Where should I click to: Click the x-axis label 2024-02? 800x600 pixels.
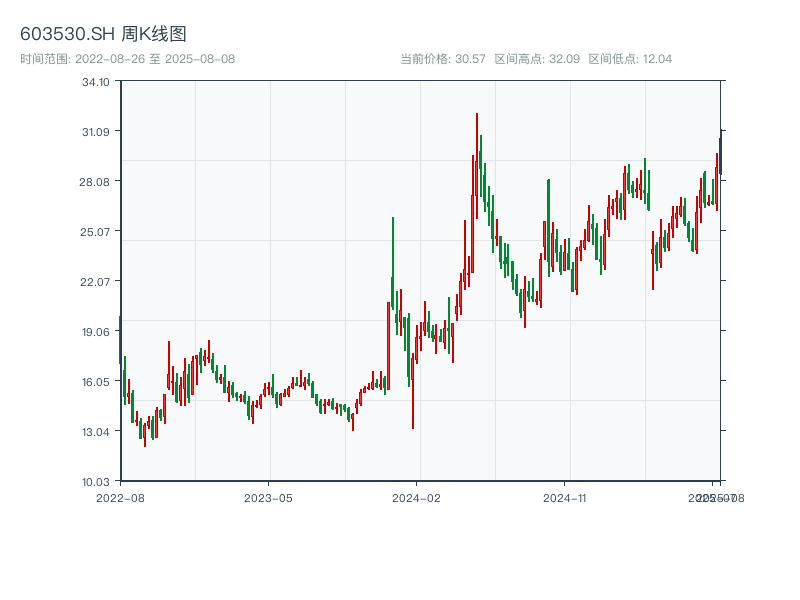tap(416, 498)
